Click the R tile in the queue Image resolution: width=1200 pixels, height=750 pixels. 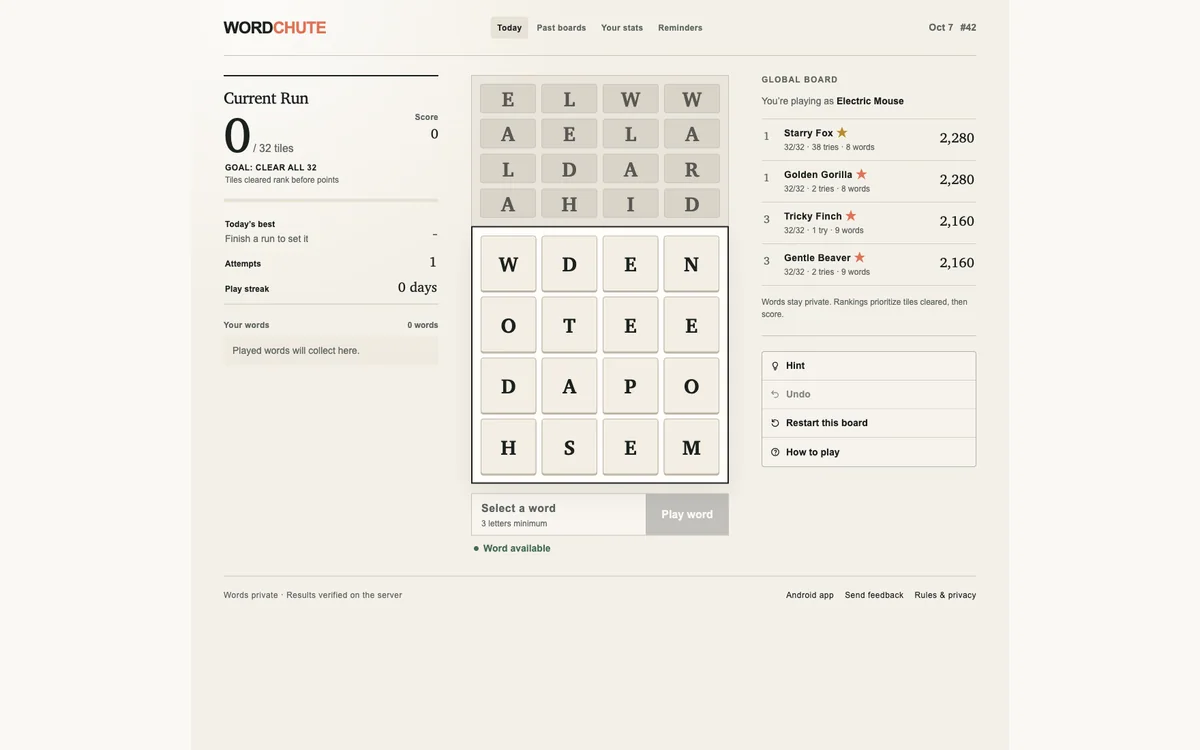[x=692, y=169]
